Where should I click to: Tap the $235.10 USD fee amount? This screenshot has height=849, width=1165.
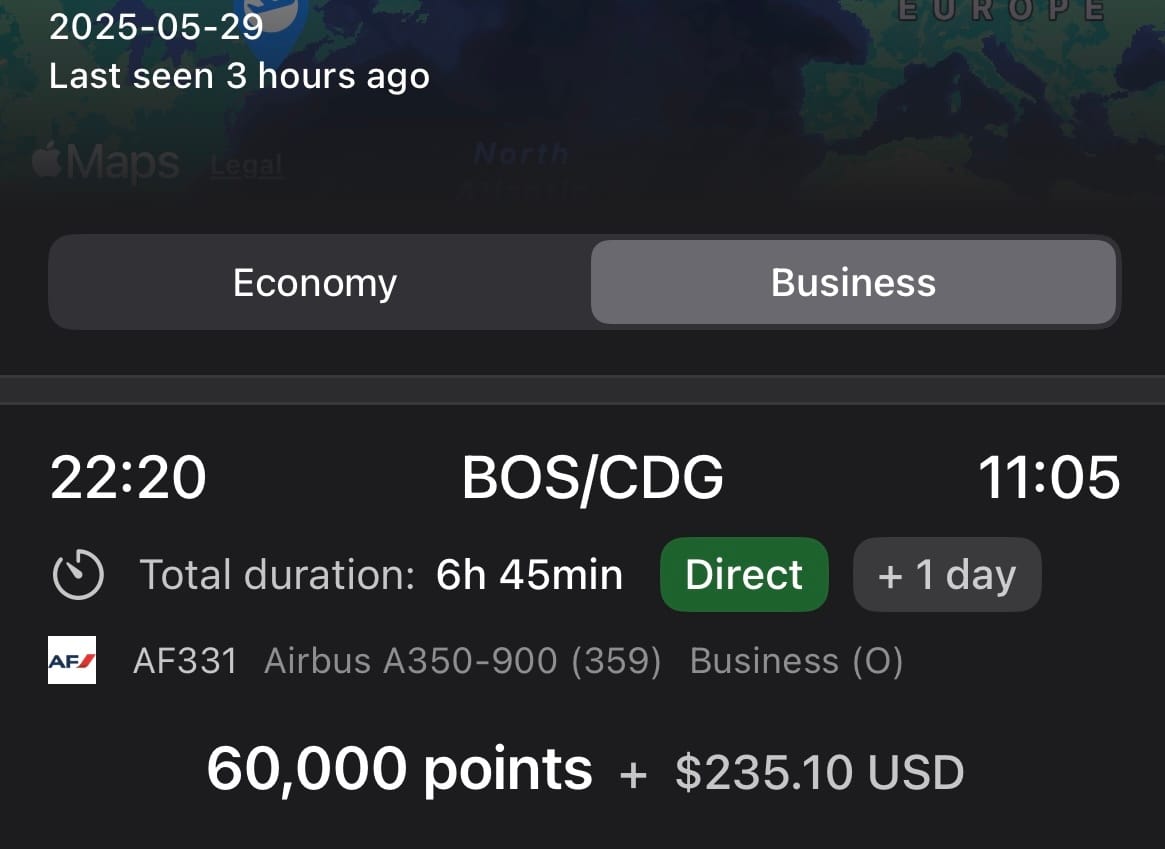(x=820, y=772)
